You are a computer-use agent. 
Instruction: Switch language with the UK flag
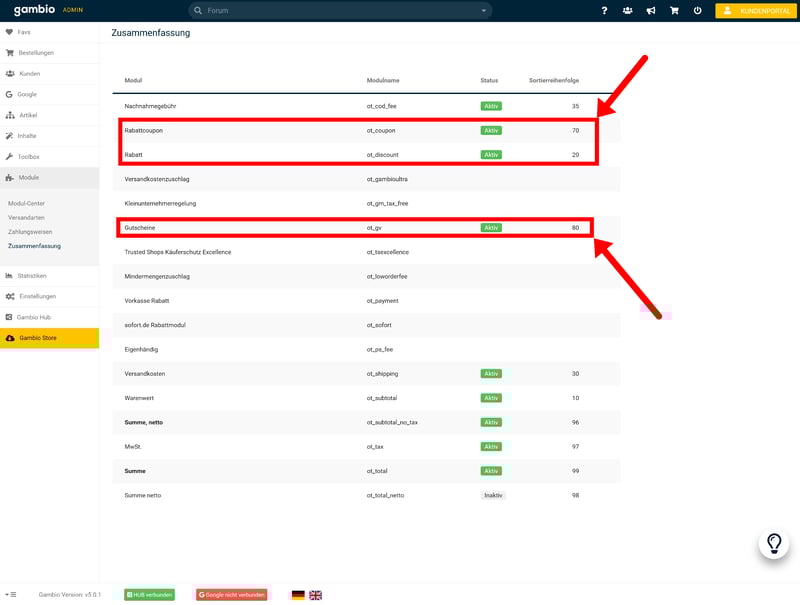coord(315,595)
